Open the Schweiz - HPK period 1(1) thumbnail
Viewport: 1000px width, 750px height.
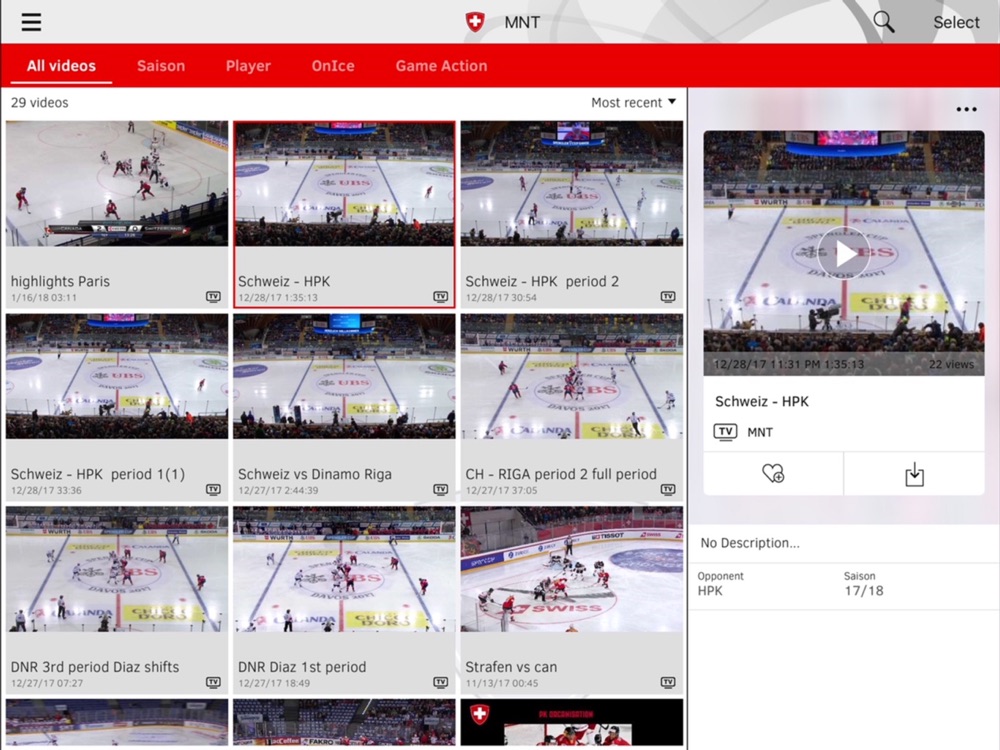tap(117, 376)
